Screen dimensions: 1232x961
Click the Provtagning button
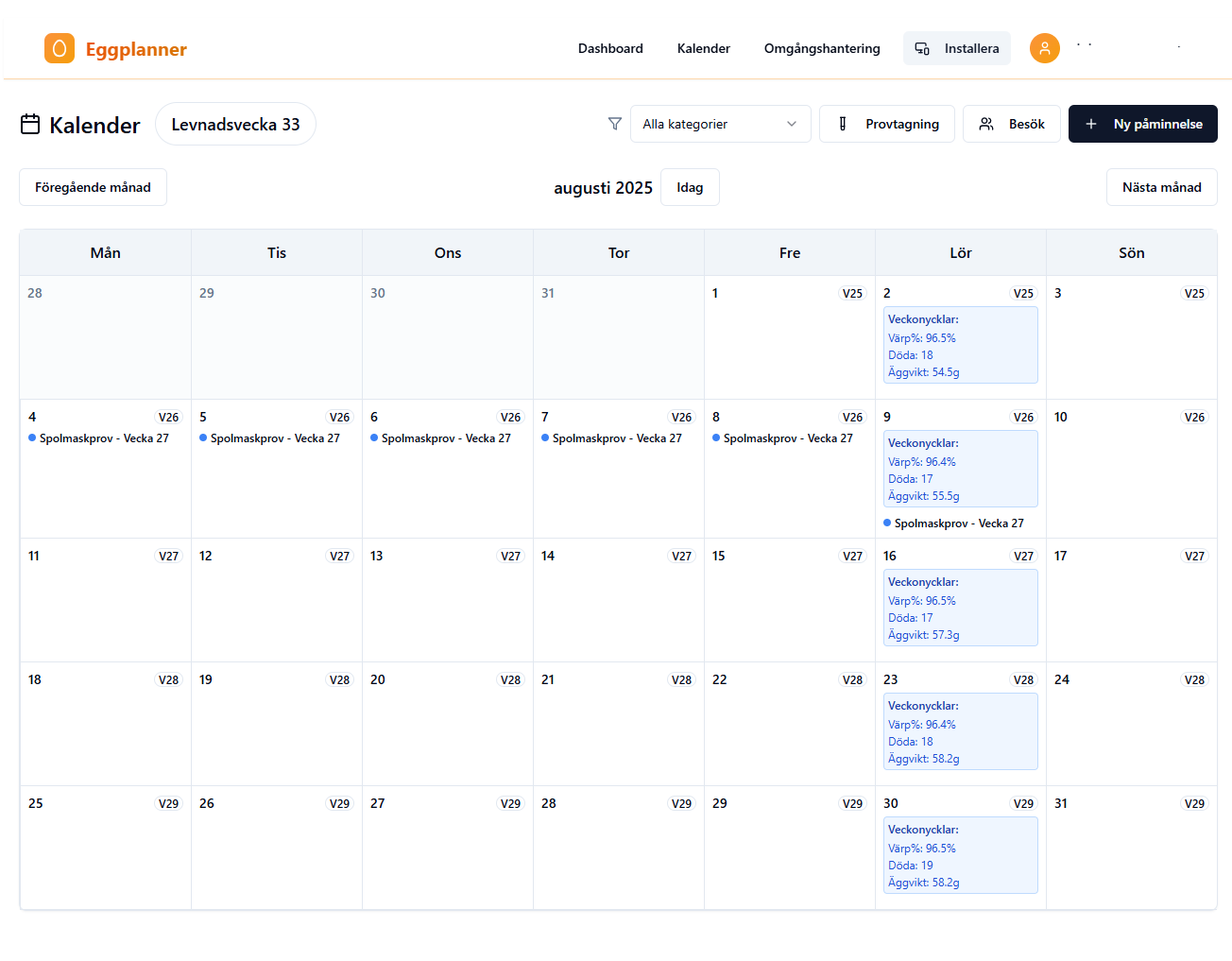[887, 124]
